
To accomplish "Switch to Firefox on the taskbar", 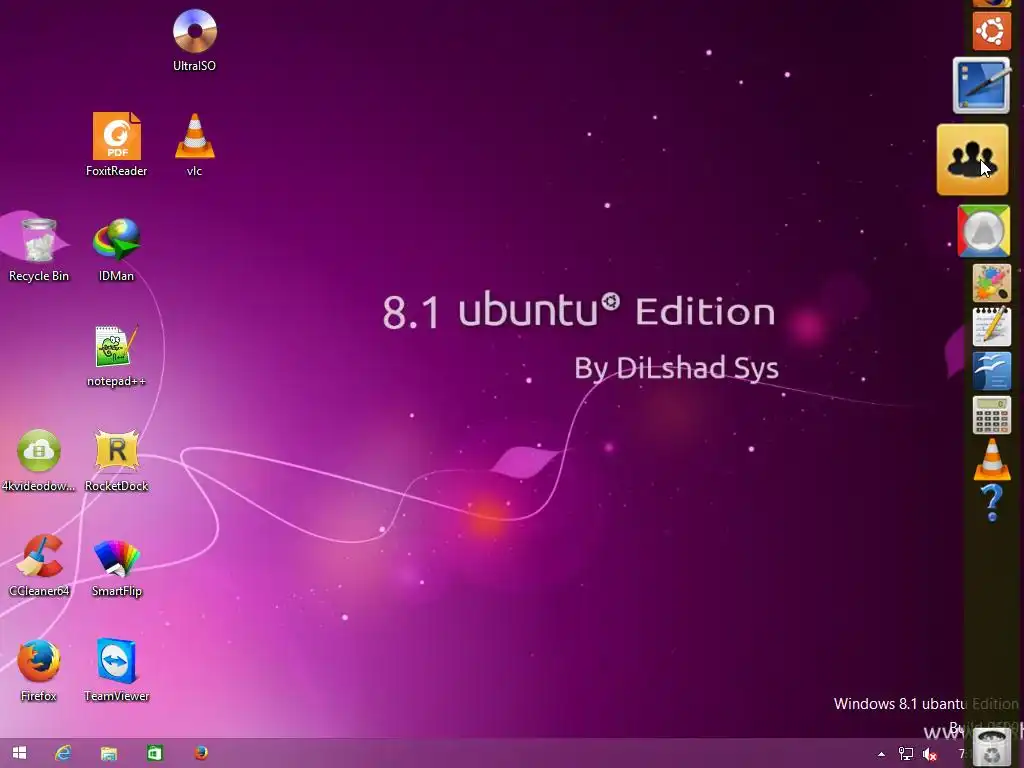I will [200, 753].
